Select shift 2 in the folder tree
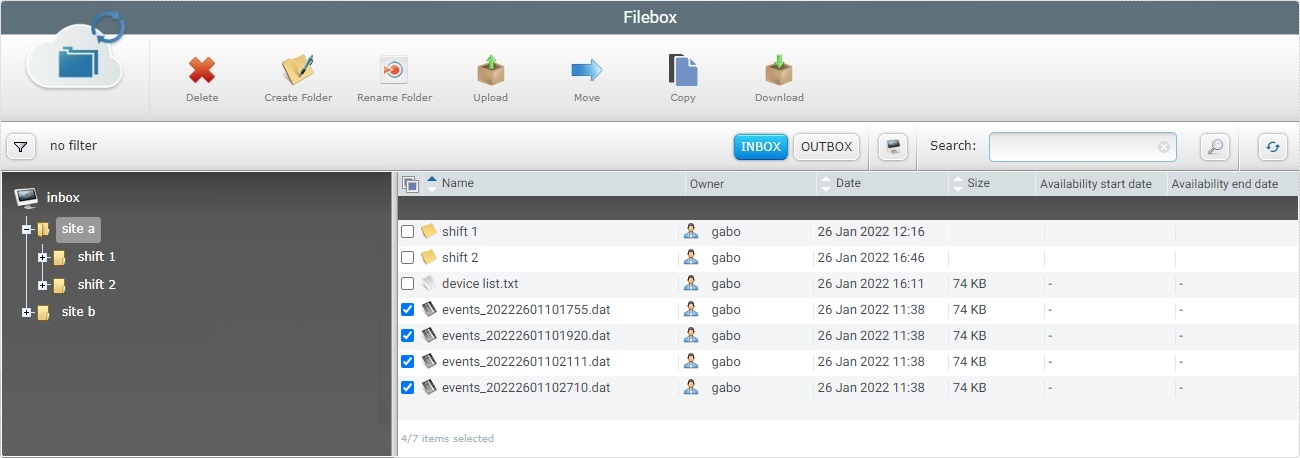Screen dimensions: 1300x458 (x=97, y=285)
